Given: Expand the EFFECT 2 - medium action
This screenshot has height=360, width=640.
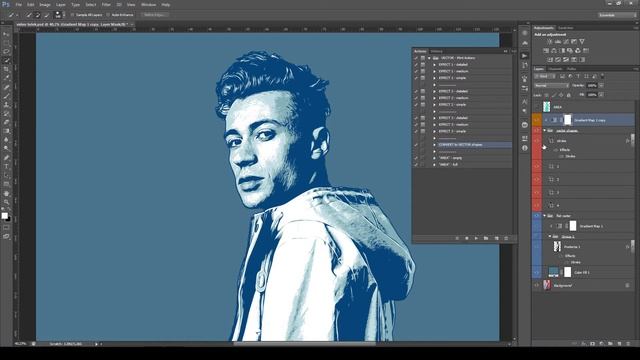Looking at the screenshot, I should click(x=435, y=98).
